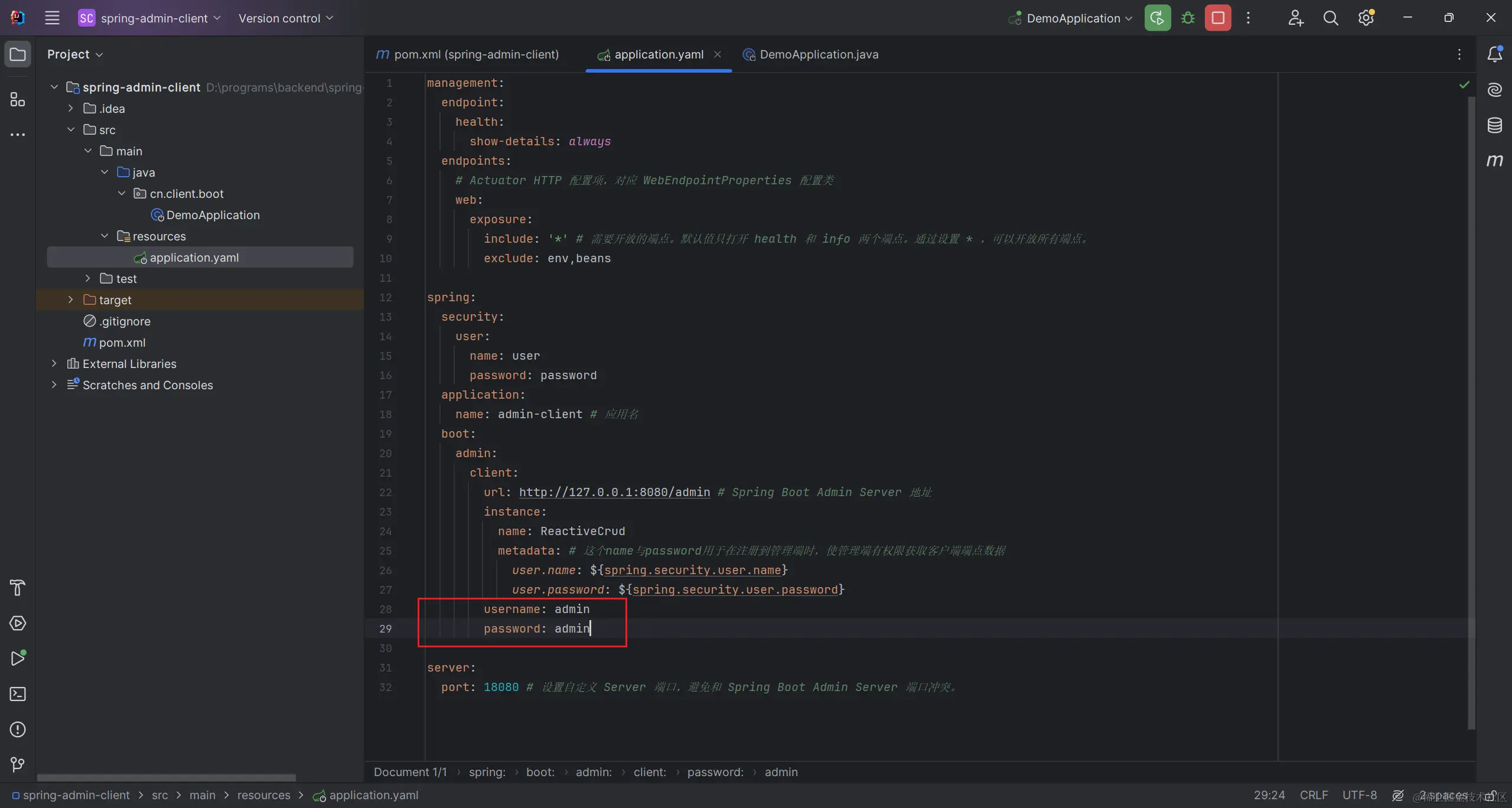Open the Problems tool window icon
This screenshot has width=1512, height=808.
pos(18,729)
